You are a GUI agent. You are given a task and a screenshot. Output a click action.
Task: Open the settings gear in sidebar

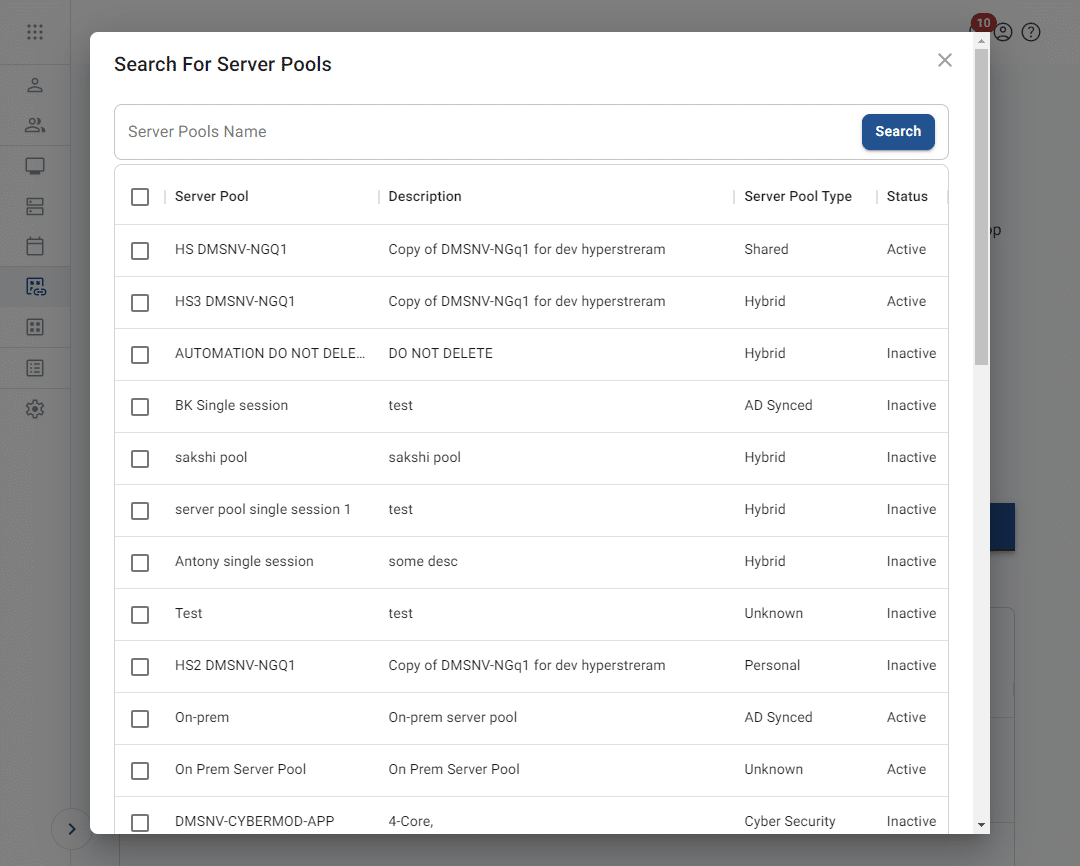[35, 409]
